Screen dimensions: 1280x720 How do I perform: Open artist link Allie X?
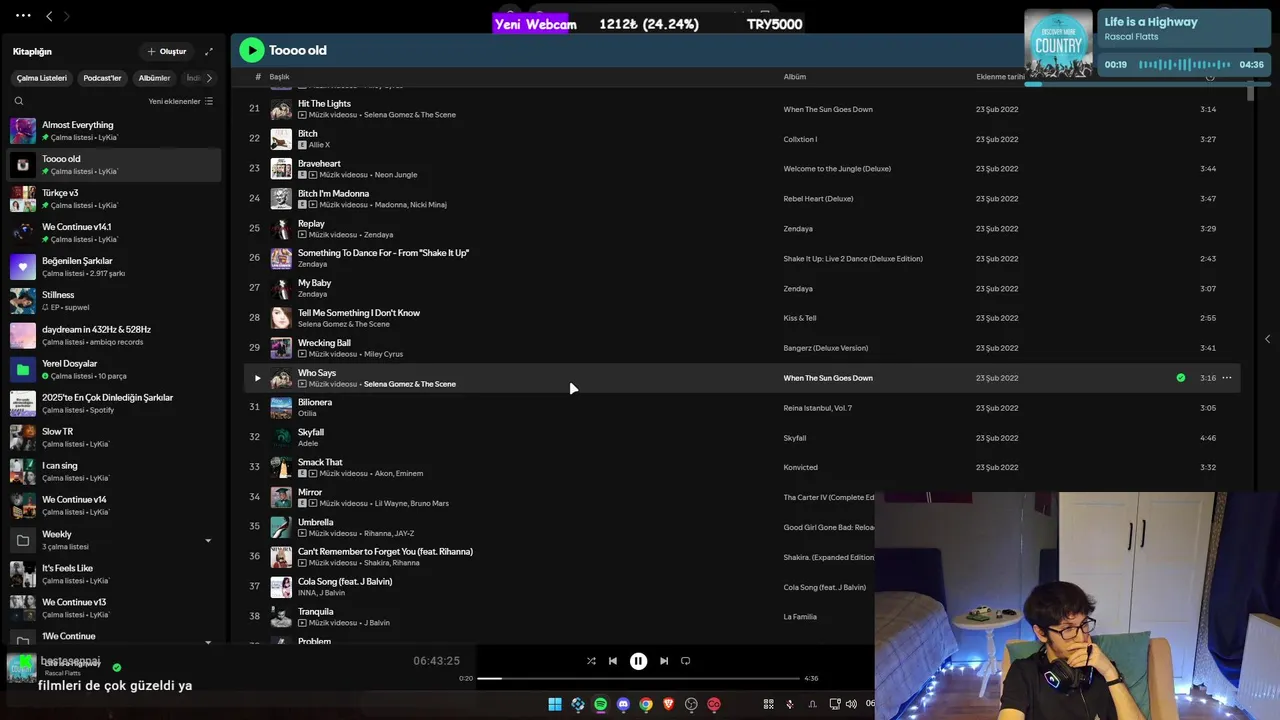[319, 145]
